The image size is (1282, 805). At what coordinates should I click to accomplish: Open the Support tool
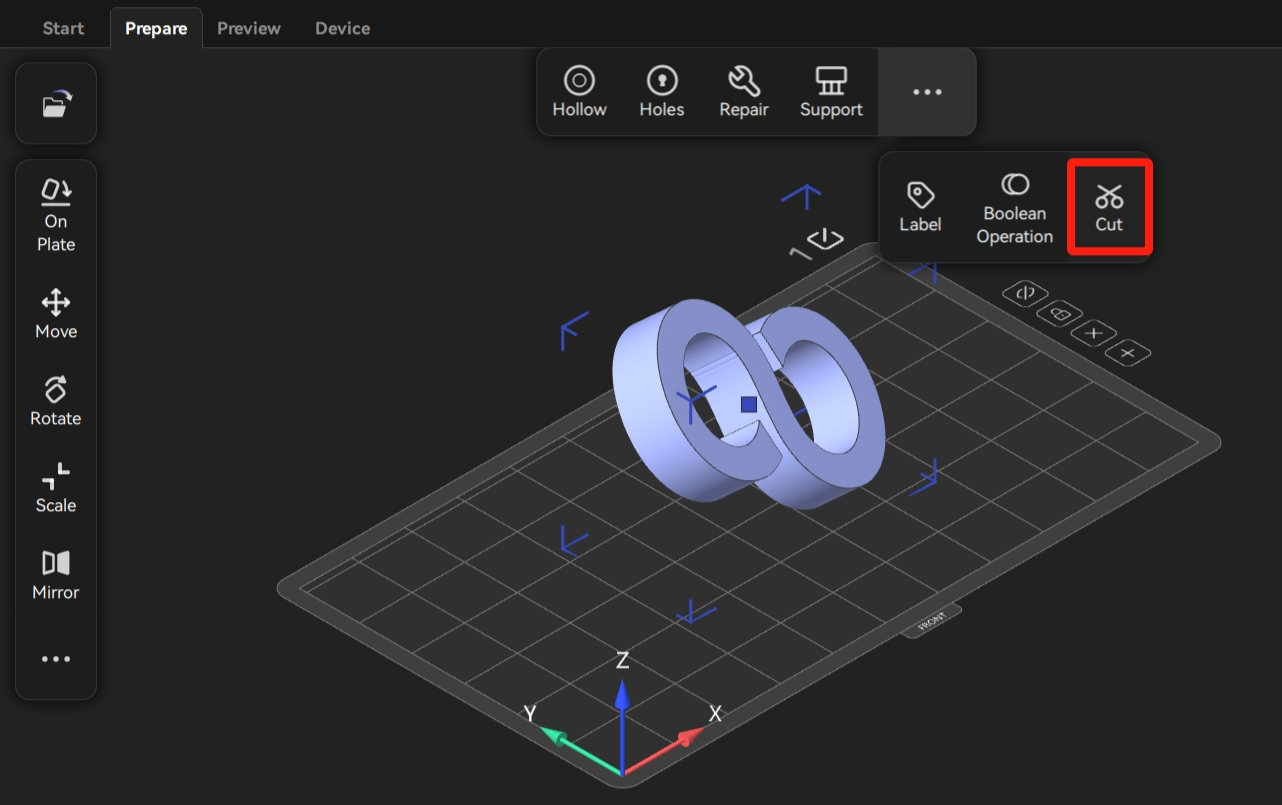(x=831, y=92)
